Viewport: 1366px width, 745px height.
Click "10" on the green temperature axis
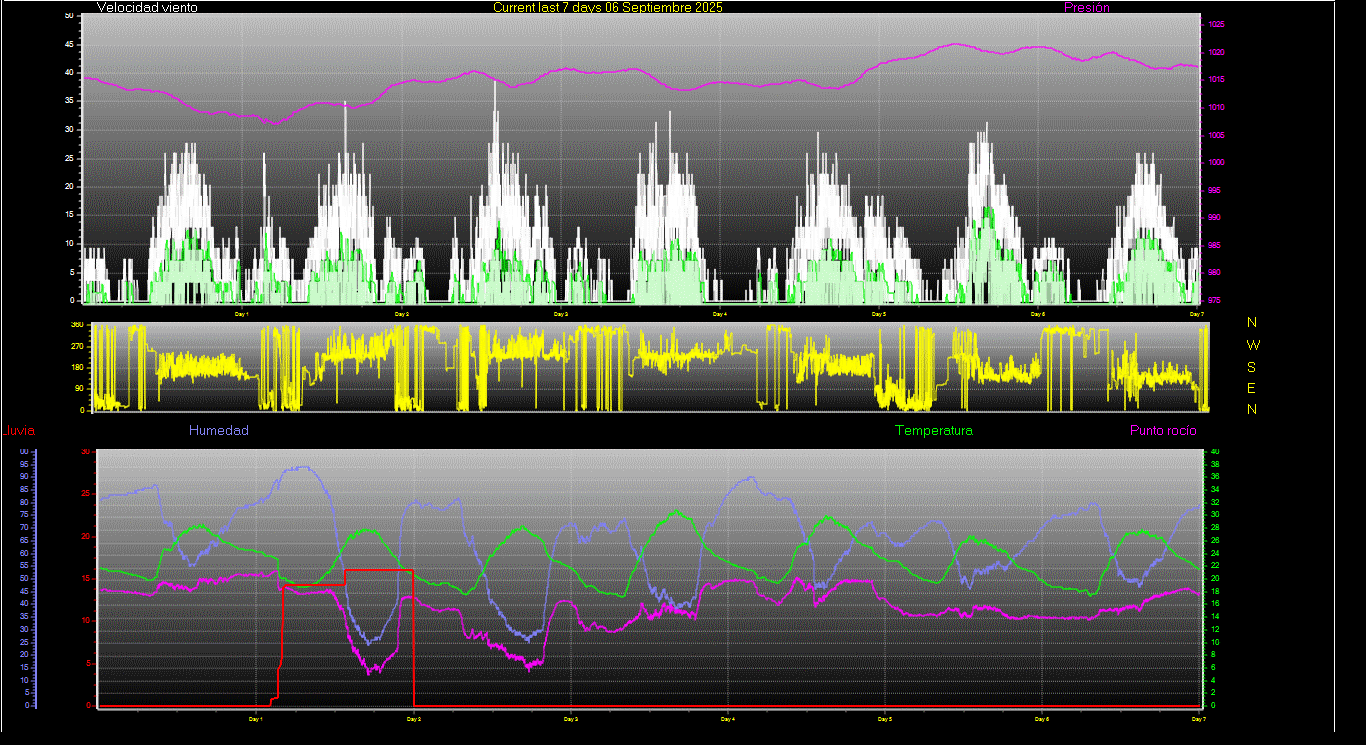1215,642
